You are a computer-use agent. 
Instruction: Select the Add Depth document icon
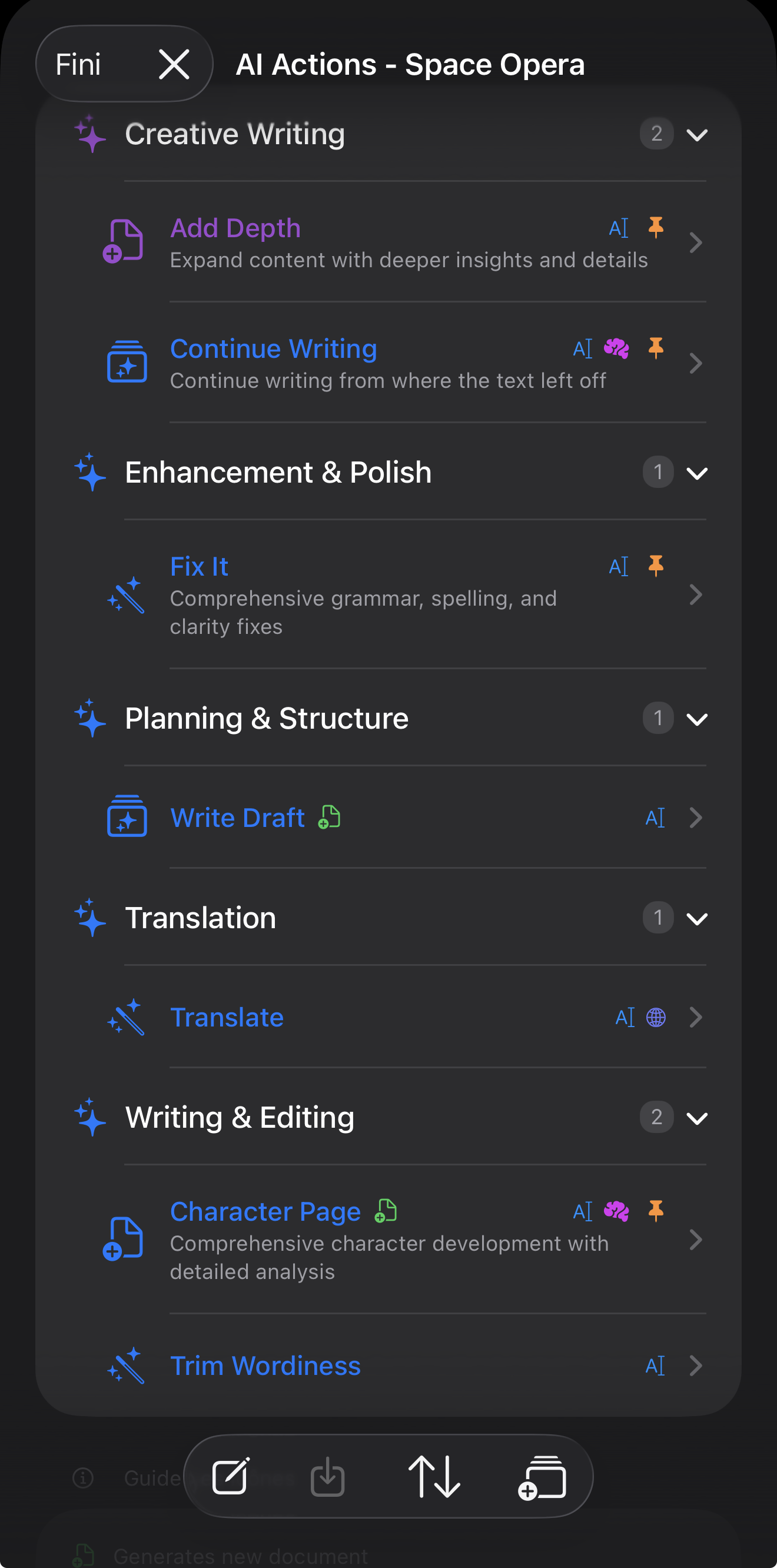(125, 241)
